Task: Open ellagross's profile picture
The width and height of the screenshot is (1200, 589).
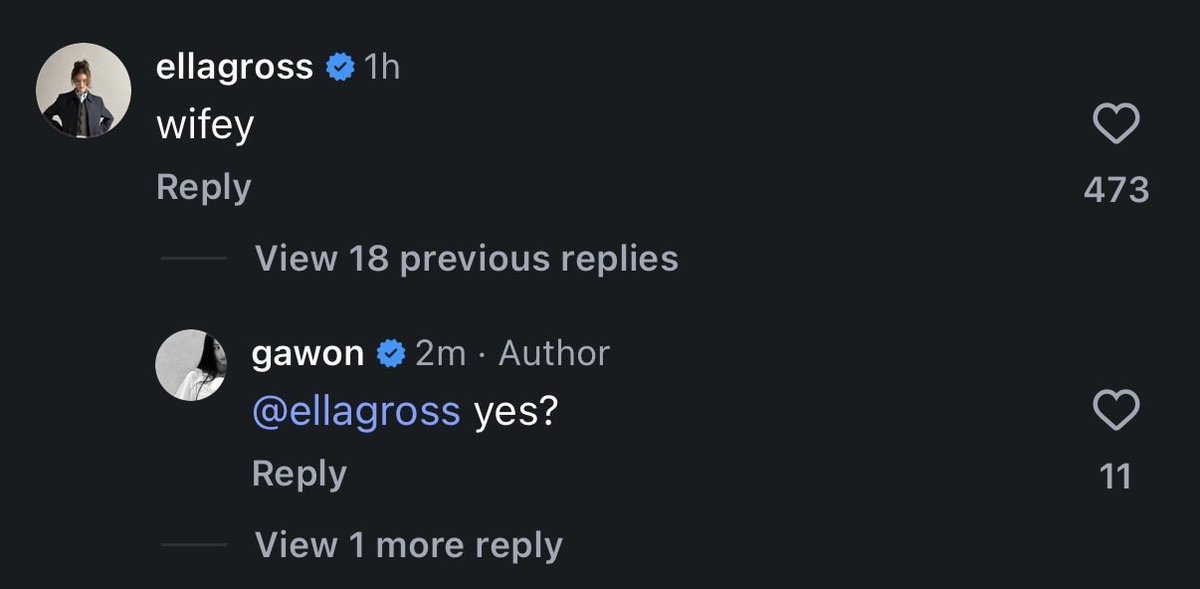Action: point(84,92)
